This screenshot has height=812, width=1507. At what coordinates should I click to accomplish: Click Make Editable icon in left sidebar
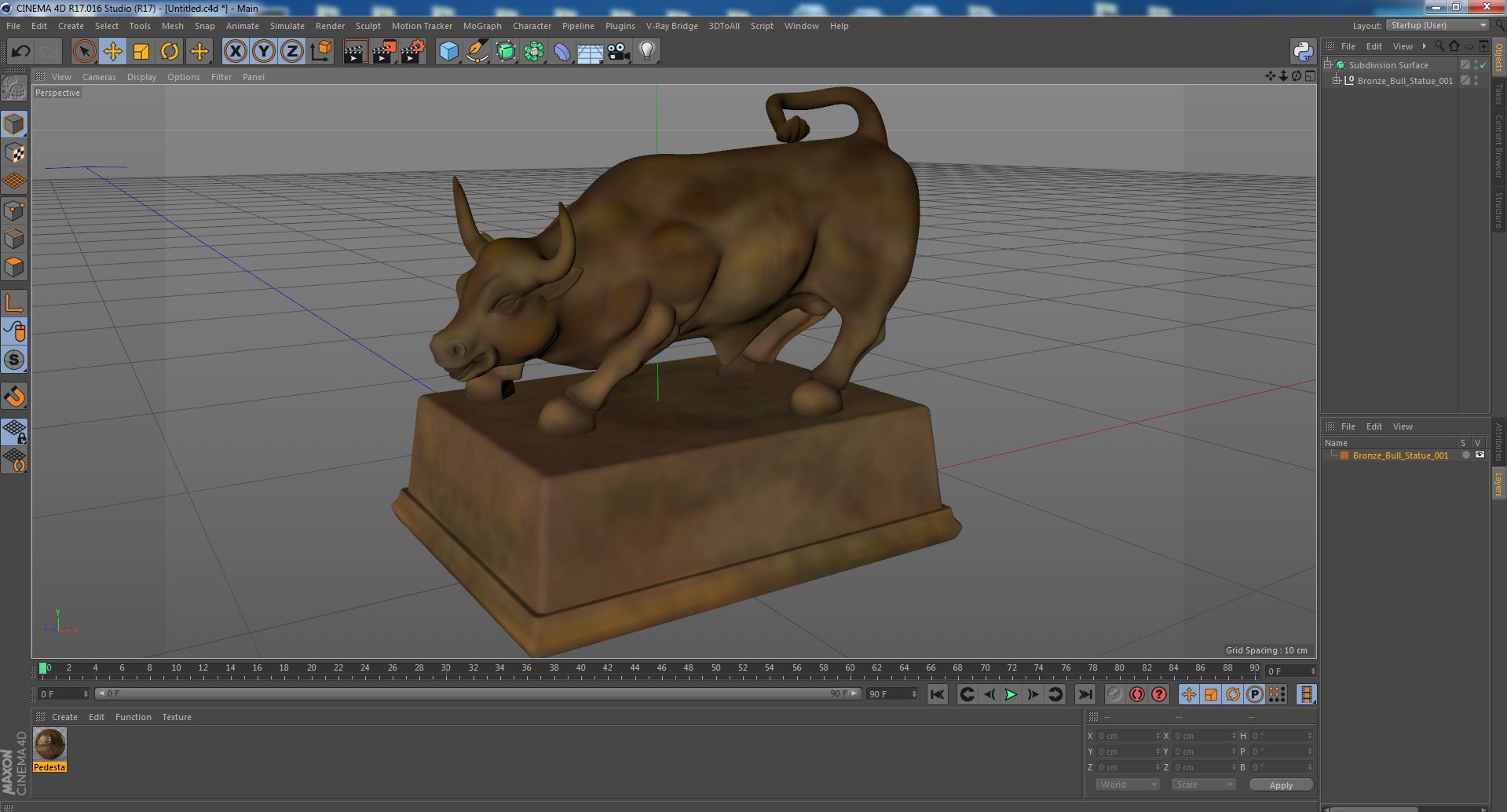click(x=14, y=89)
